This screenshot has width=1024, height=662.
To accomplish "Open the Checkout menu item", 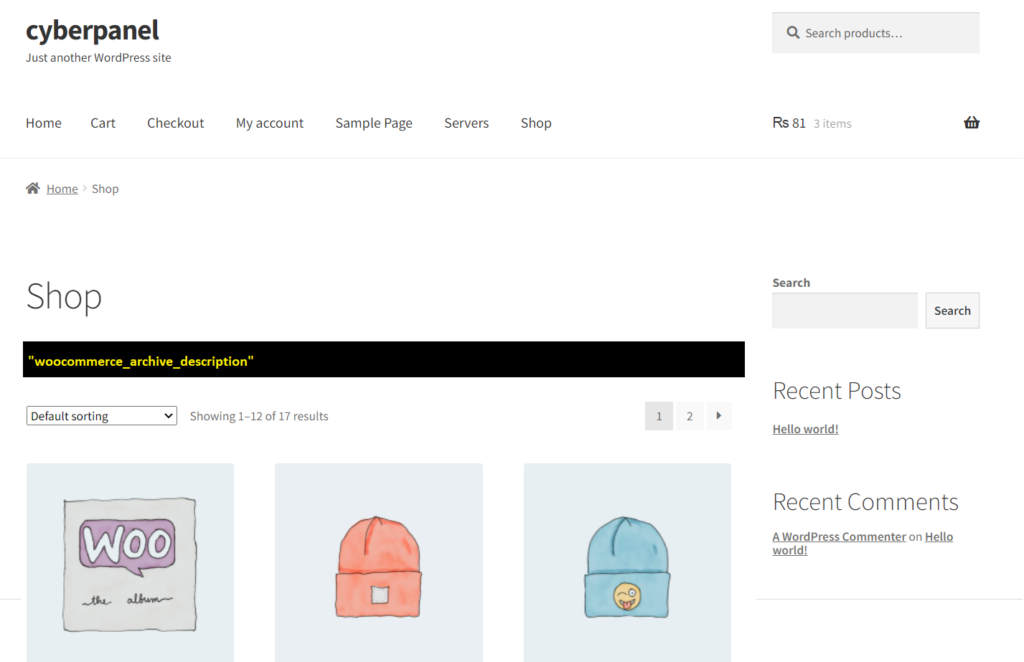I will 175,123.
